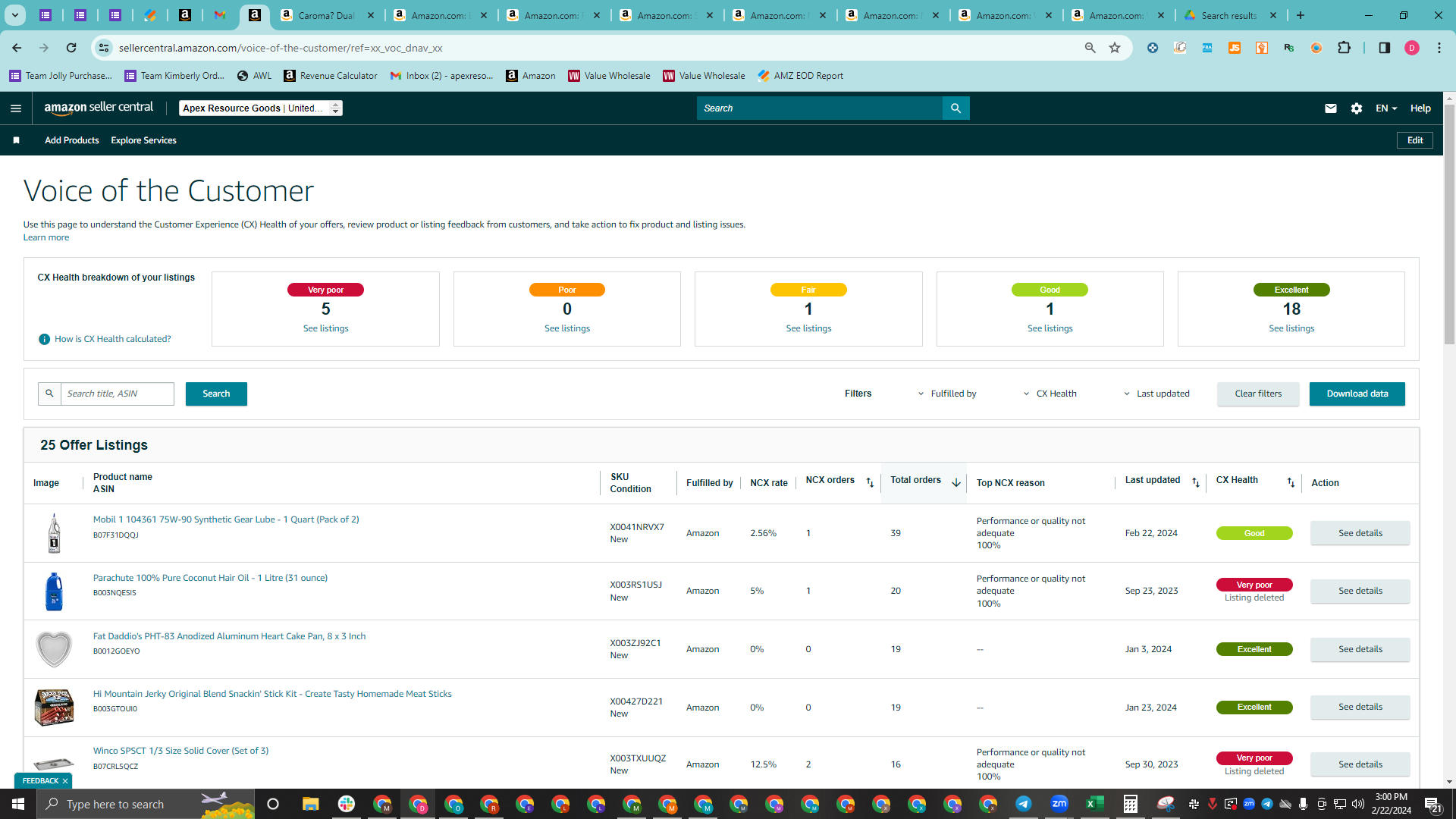Open the Mobil 1 Synthetic Gear Lube listing
The width and height of the screenshot is (1456, 819).
click(226, 519)
